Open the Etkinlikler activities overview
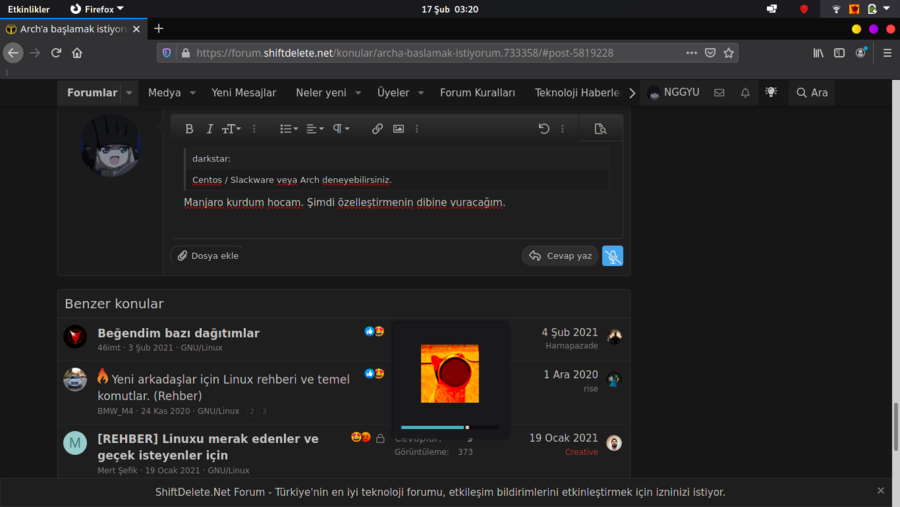 (x=29, y=9)
